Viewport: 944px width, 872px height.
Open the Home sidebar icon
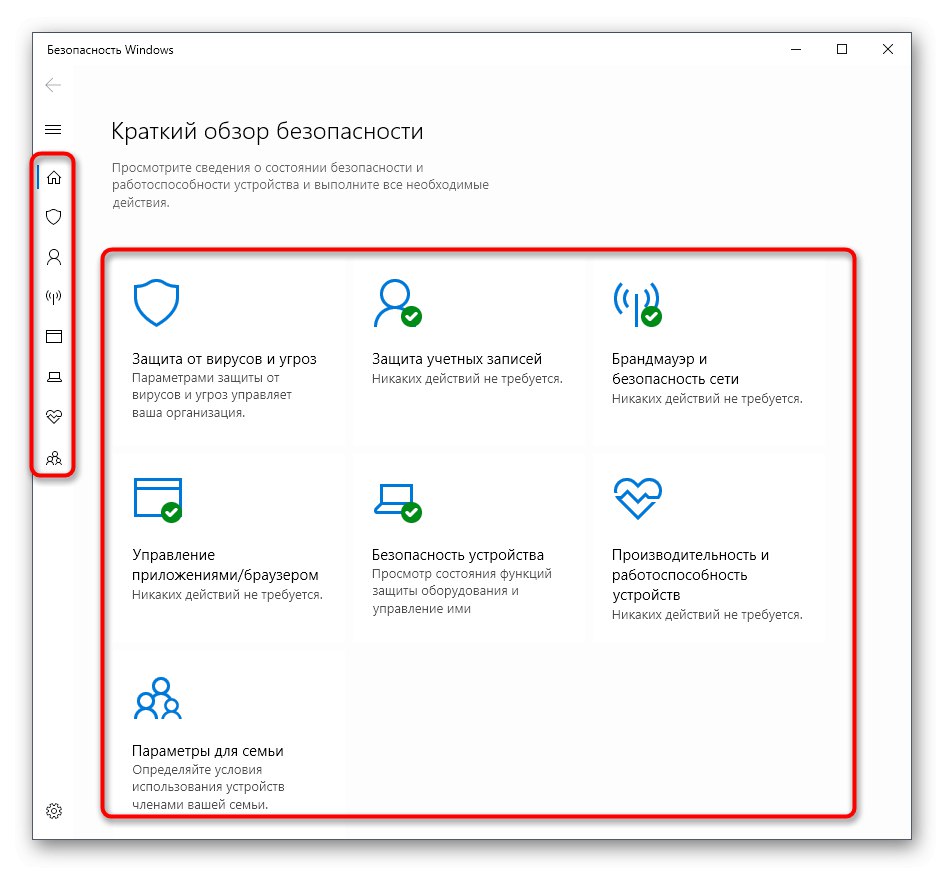pos(54,177)
